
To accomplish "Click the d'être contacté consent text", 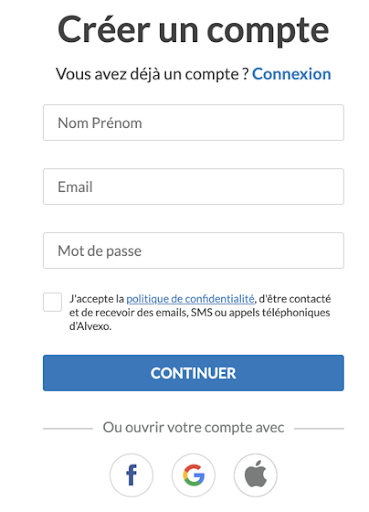I will [x=295, y=299].
